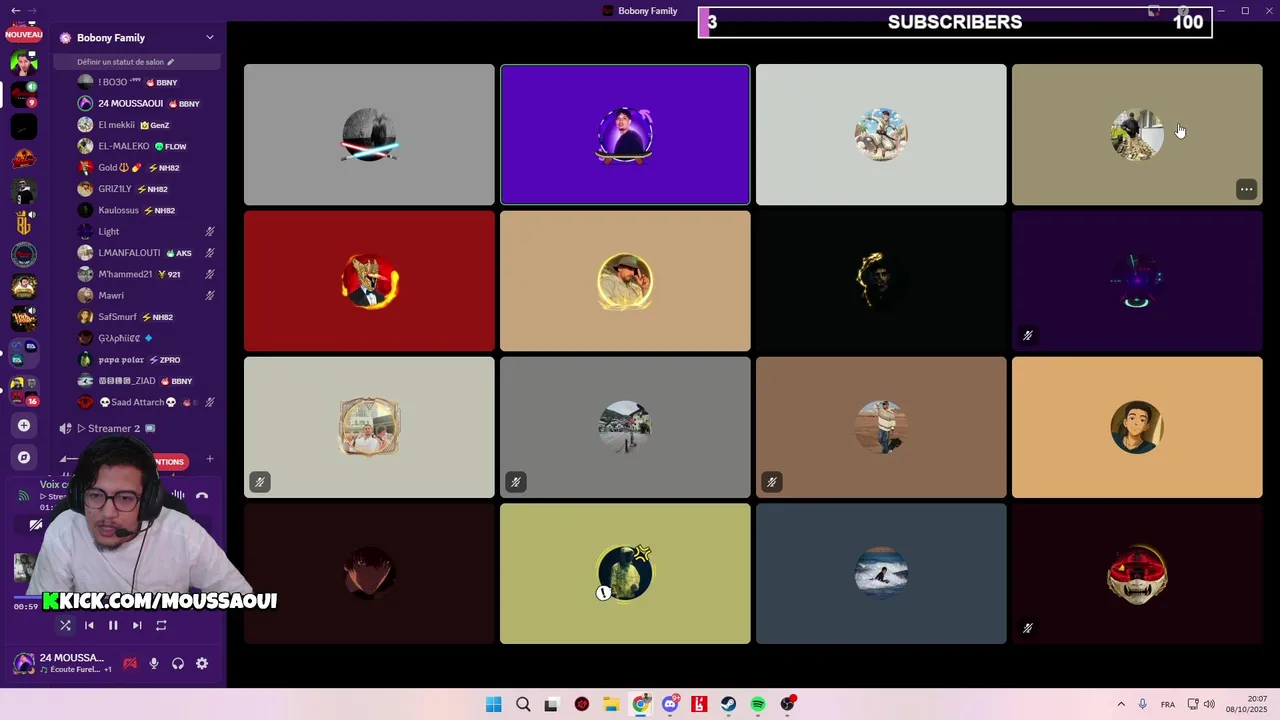Select the tan tile with hat avatar
The width and height of the screenshot is (1280, 720).
tap(625, 281)
